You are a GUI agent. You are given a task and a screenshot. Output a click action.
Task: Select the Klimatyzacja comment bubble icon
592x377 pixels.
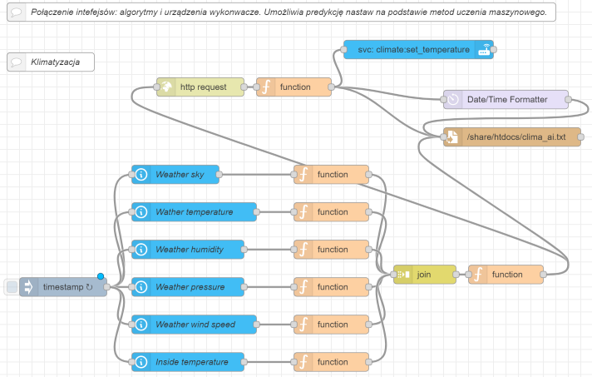16,62
